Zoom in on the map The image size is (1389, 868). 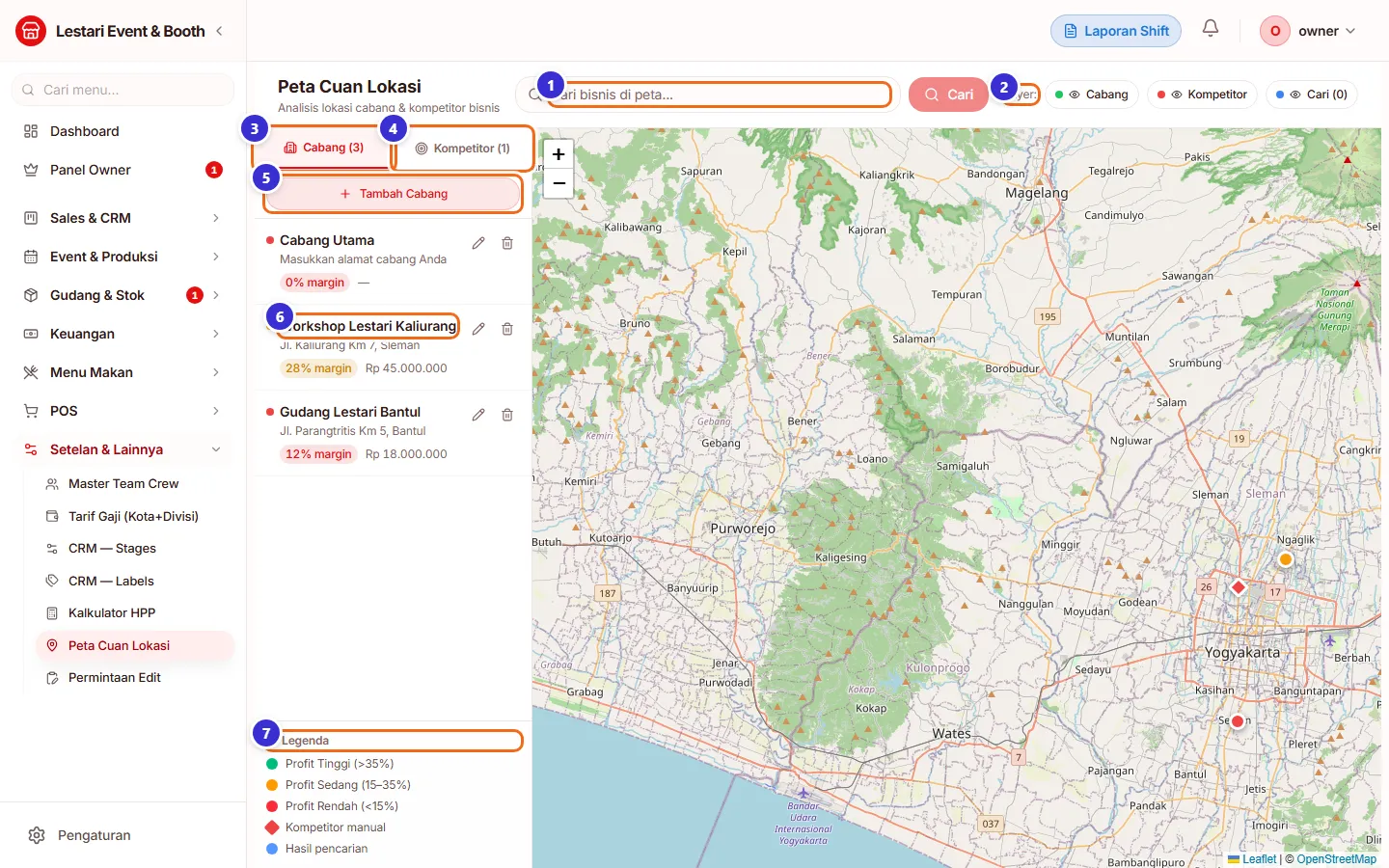click(x=558, y=154)
